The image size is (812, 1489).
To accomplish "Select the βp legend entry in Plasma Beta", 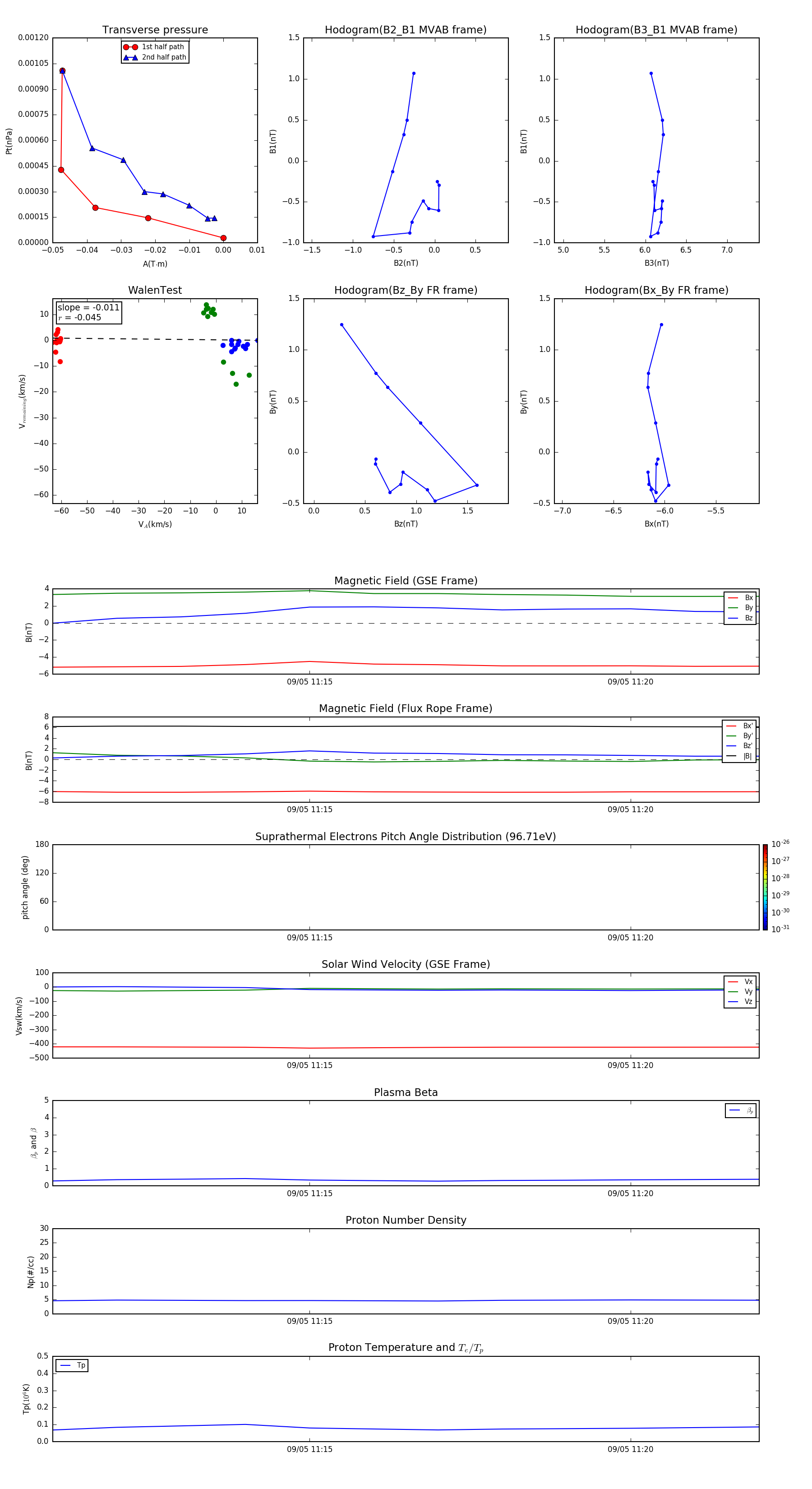I will pyautogui.click(x=741, y=1110).
